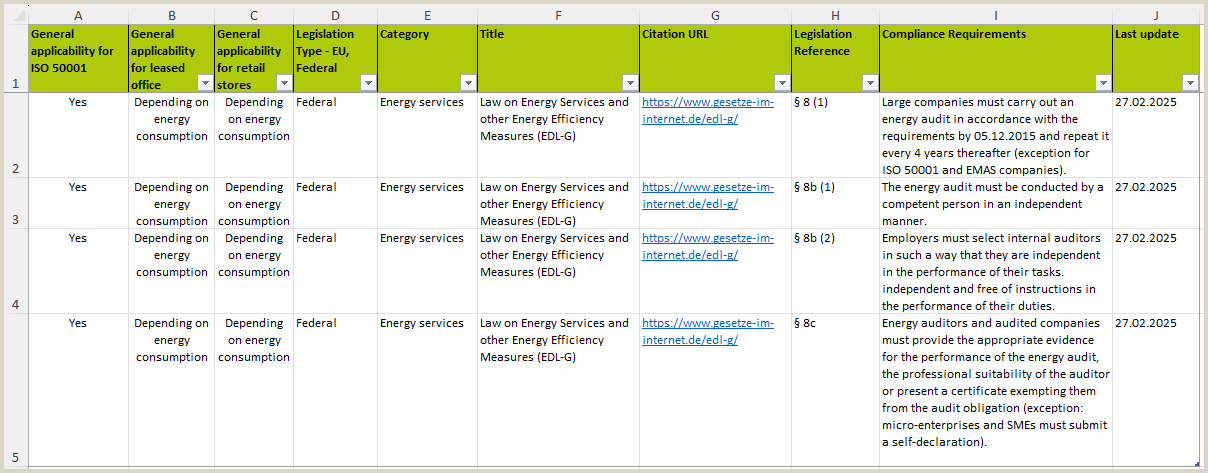Open Compliance Requirements filter arrow

1103,83
